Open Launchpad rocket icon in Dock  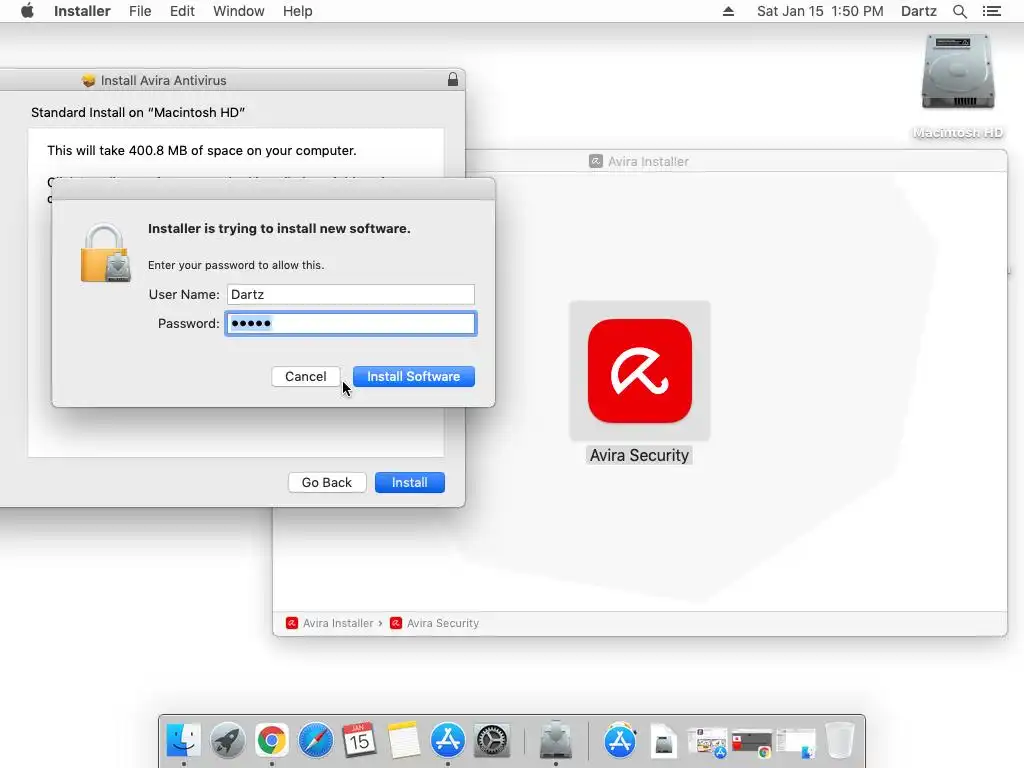(x=227, y=740)
